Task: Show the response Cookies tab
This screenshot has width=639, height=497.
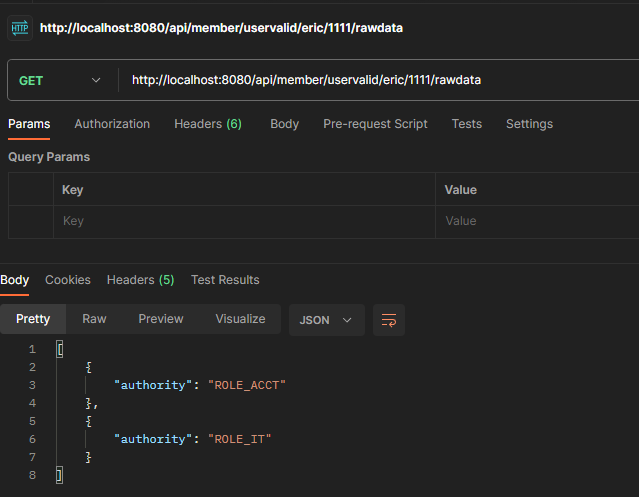Action: [x=68, y=280]
